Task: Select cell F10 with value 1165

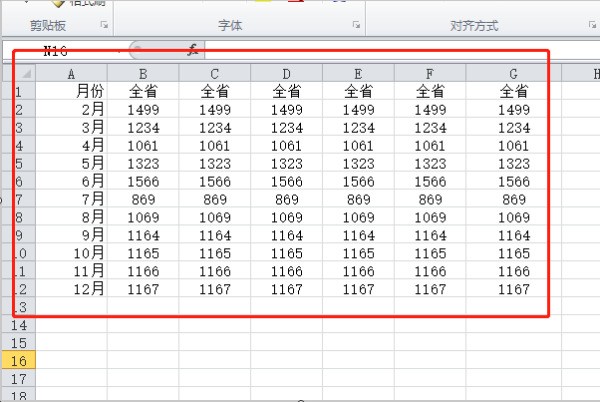Action: 429,254
